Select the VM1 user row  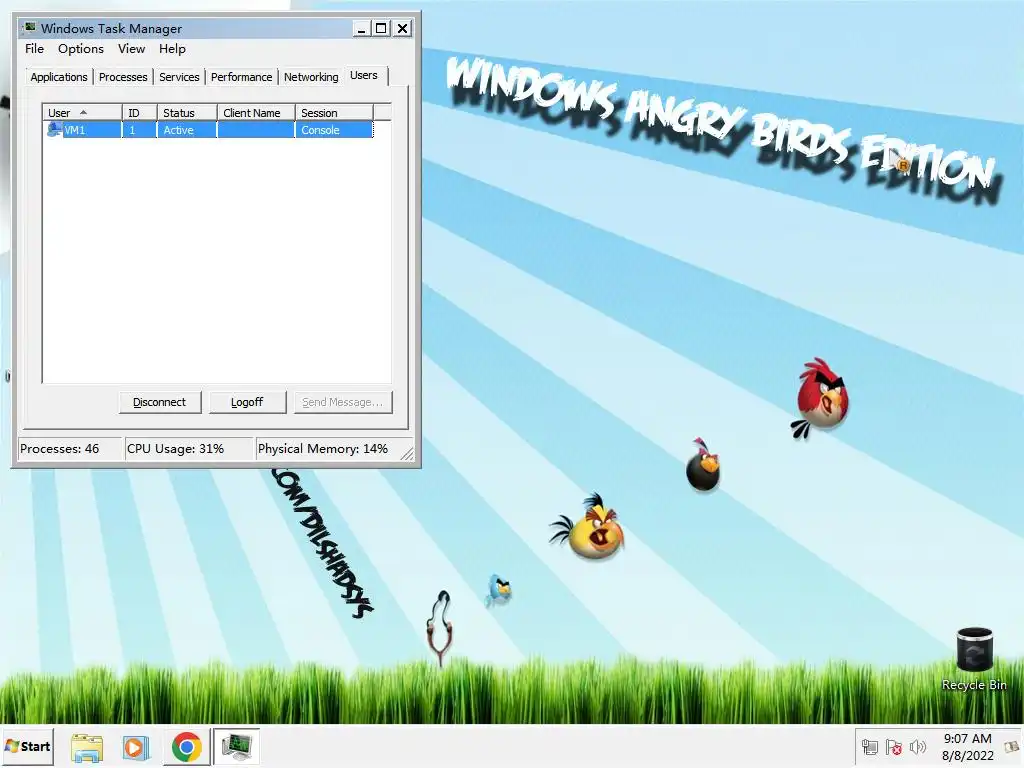[x=209, y=130]
